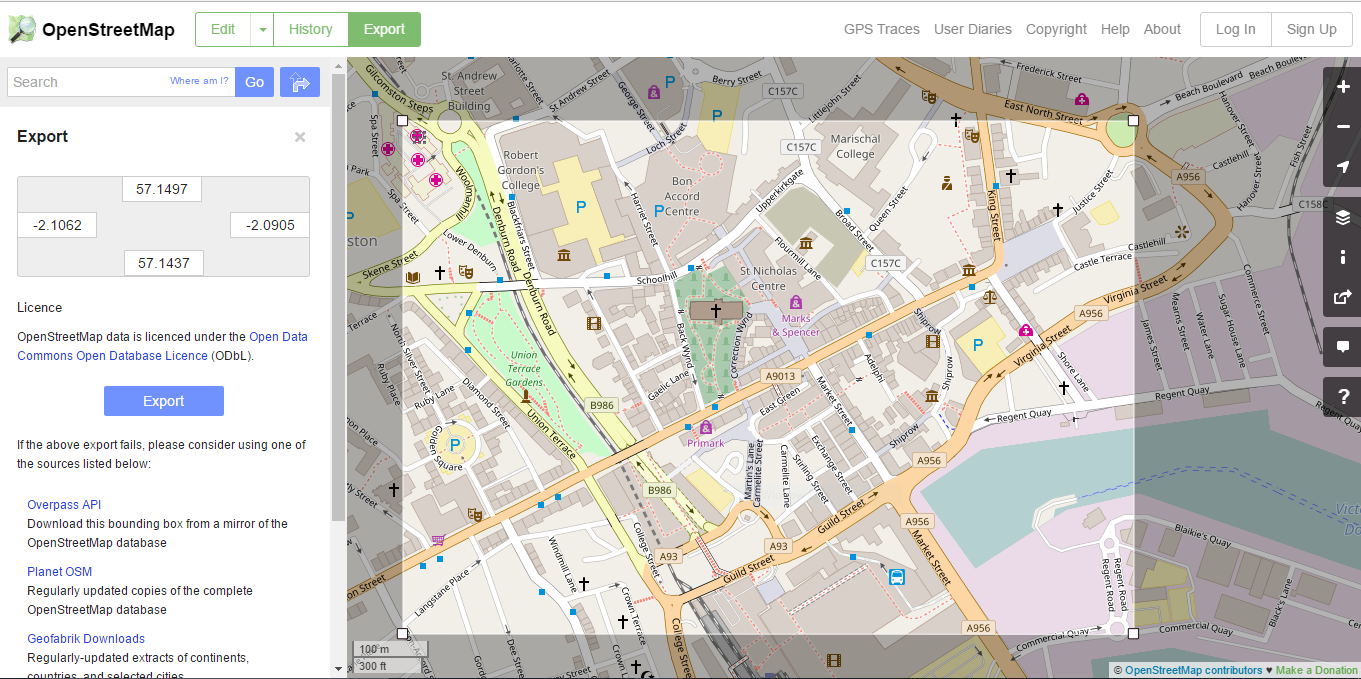Click the Marischal College label
Screen dimensions: 1361x679
tap(856, 146)
